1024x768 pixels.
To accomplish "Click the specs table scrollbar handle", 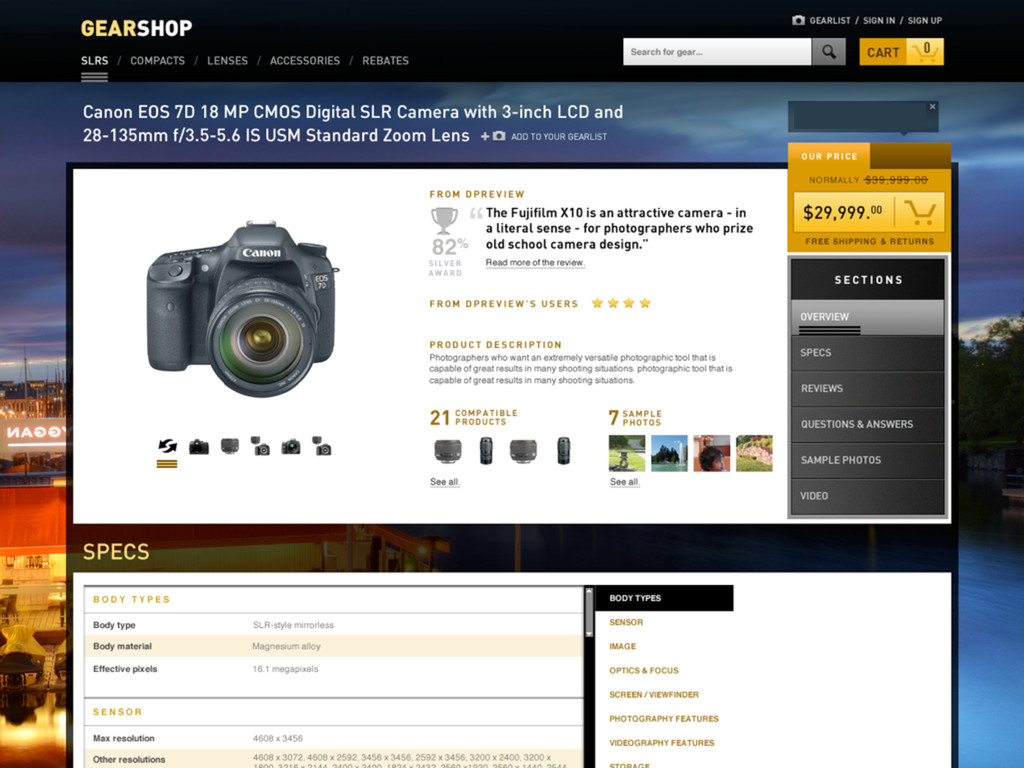I will coord(589,612).
